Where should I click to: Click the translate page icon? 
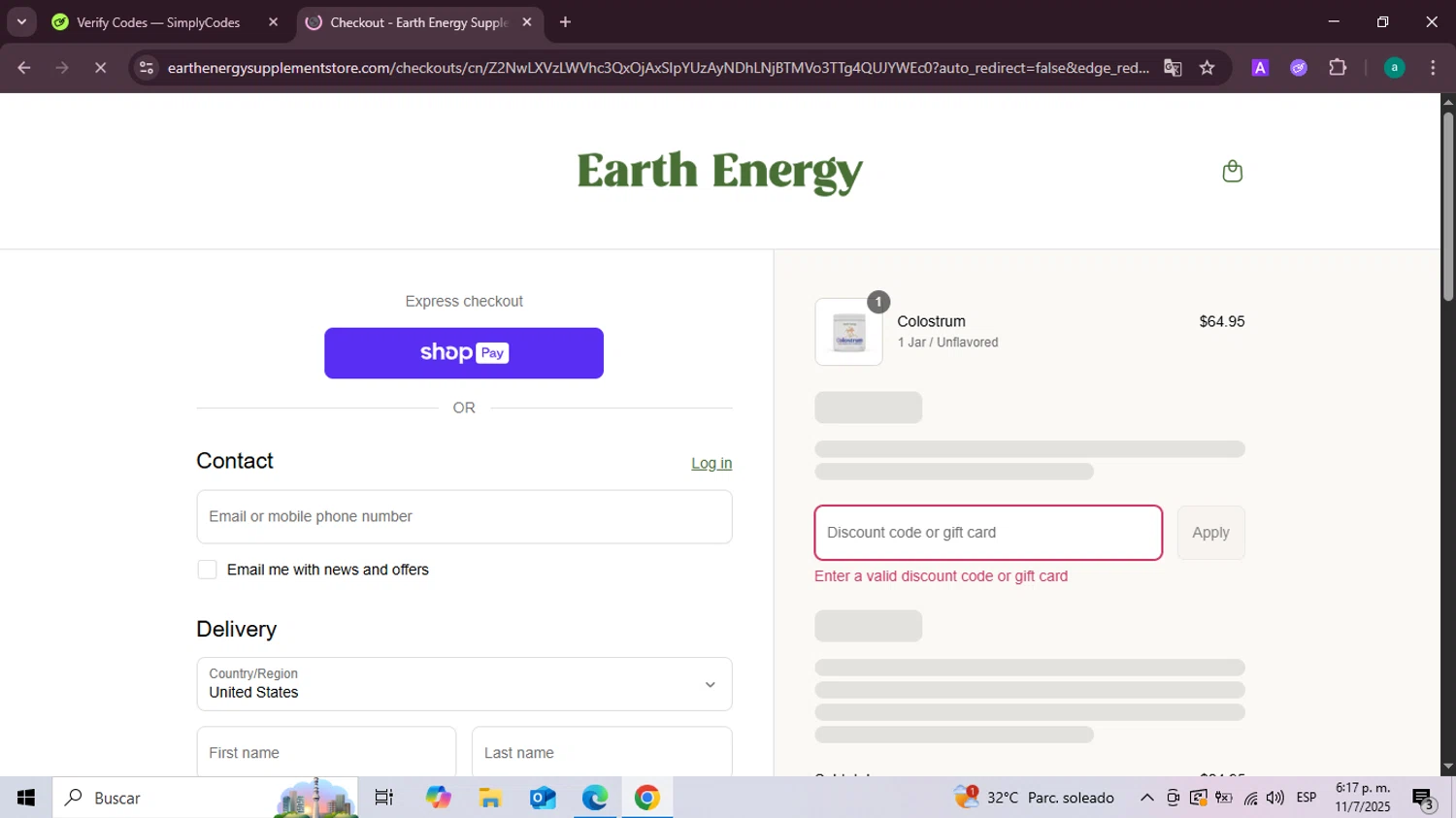[x=1173, y=68]
